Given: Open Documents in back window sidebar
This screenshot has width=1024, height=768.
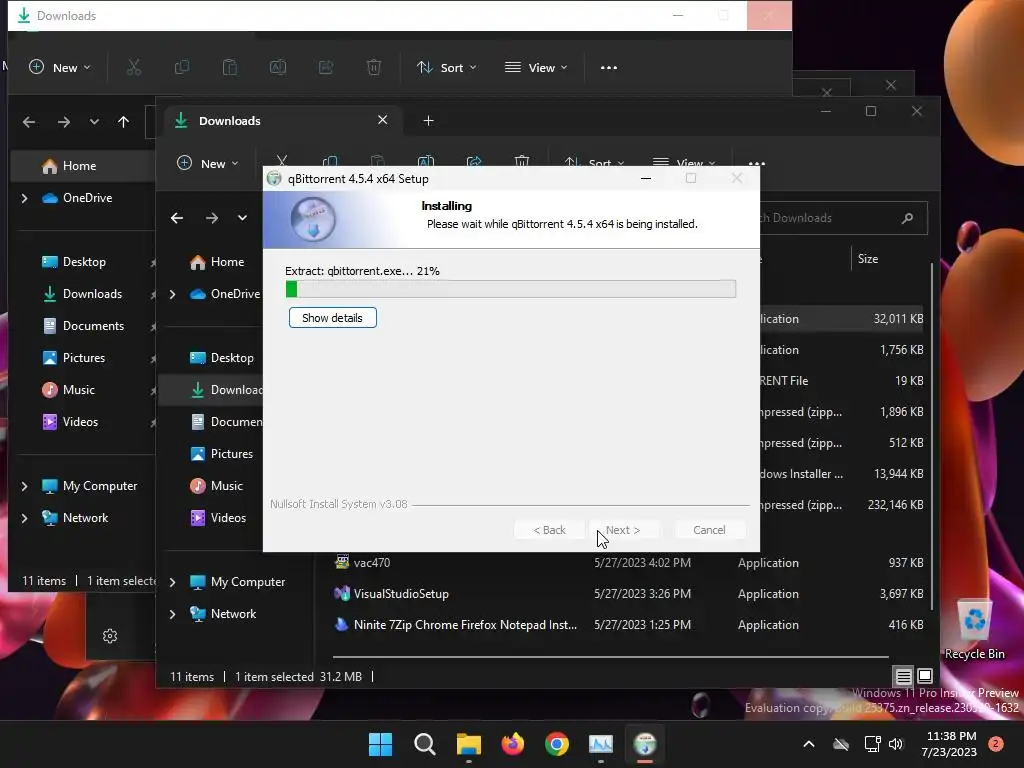Looking at the screenshot, I should [93, 326].
